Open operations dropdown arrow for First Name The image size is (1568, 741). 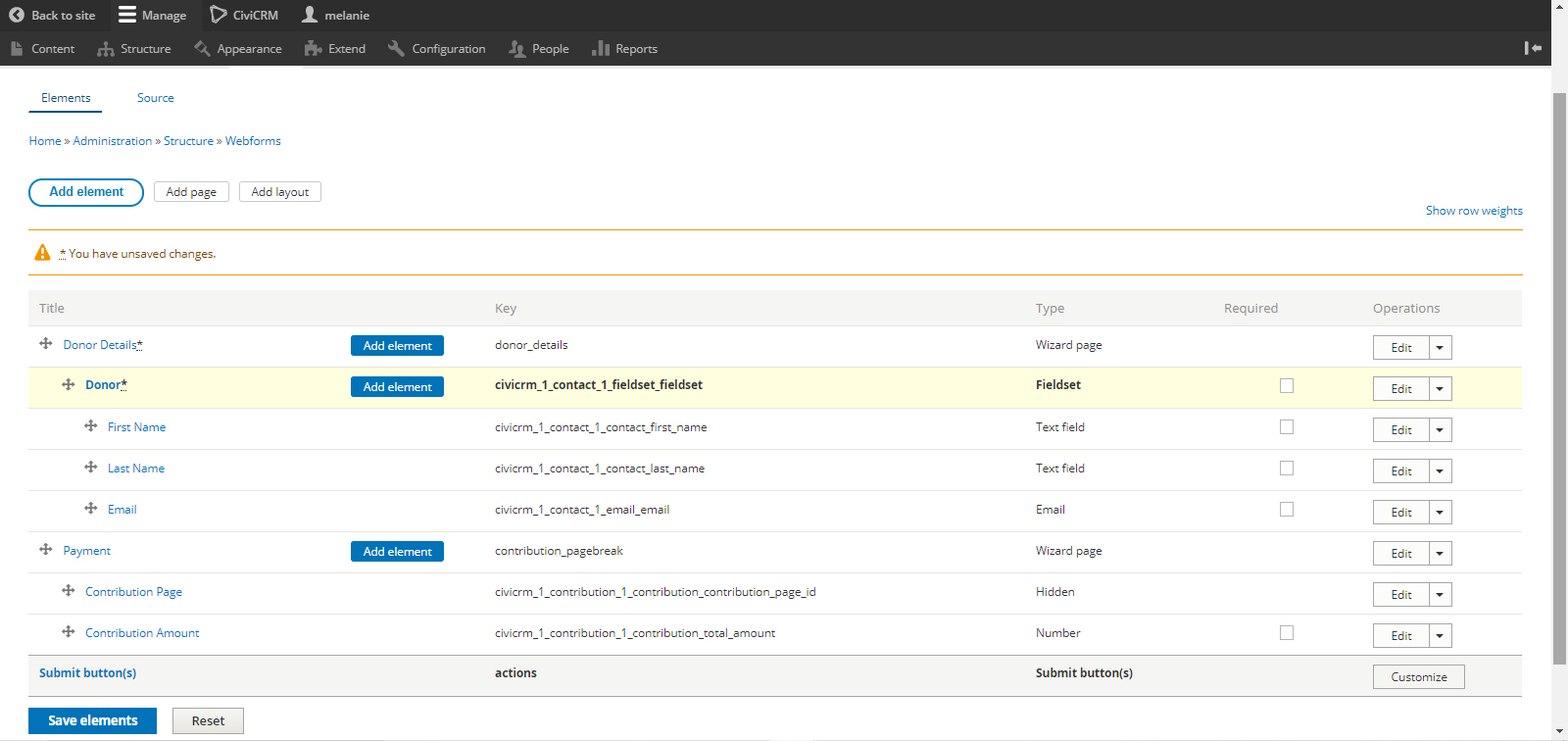1440,430
